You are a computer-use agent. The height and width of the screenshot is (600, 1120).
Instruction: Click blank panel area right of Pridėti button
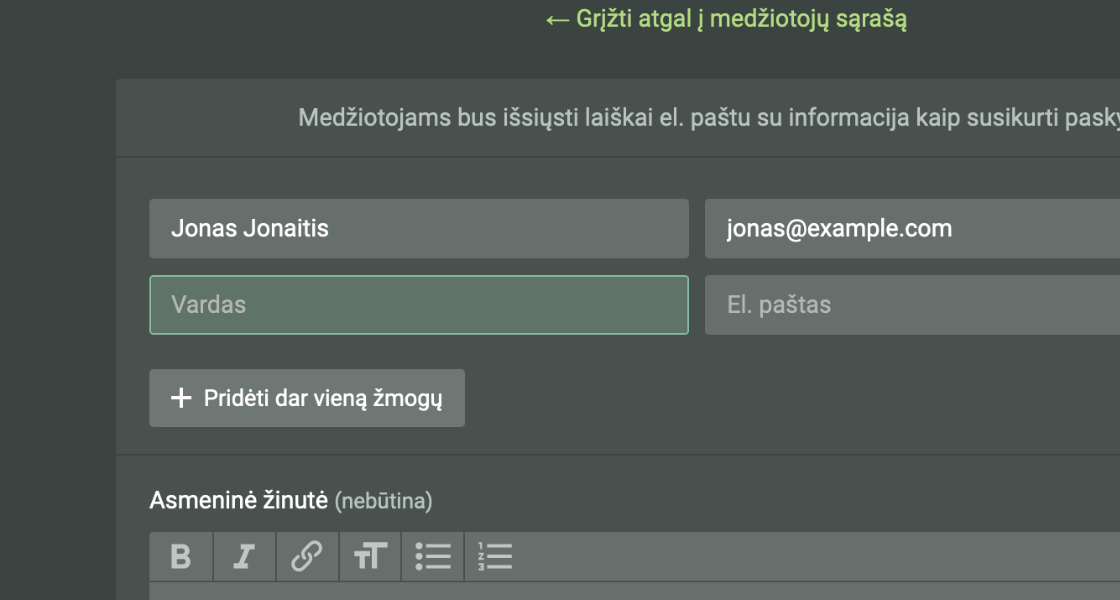point(780,398)
